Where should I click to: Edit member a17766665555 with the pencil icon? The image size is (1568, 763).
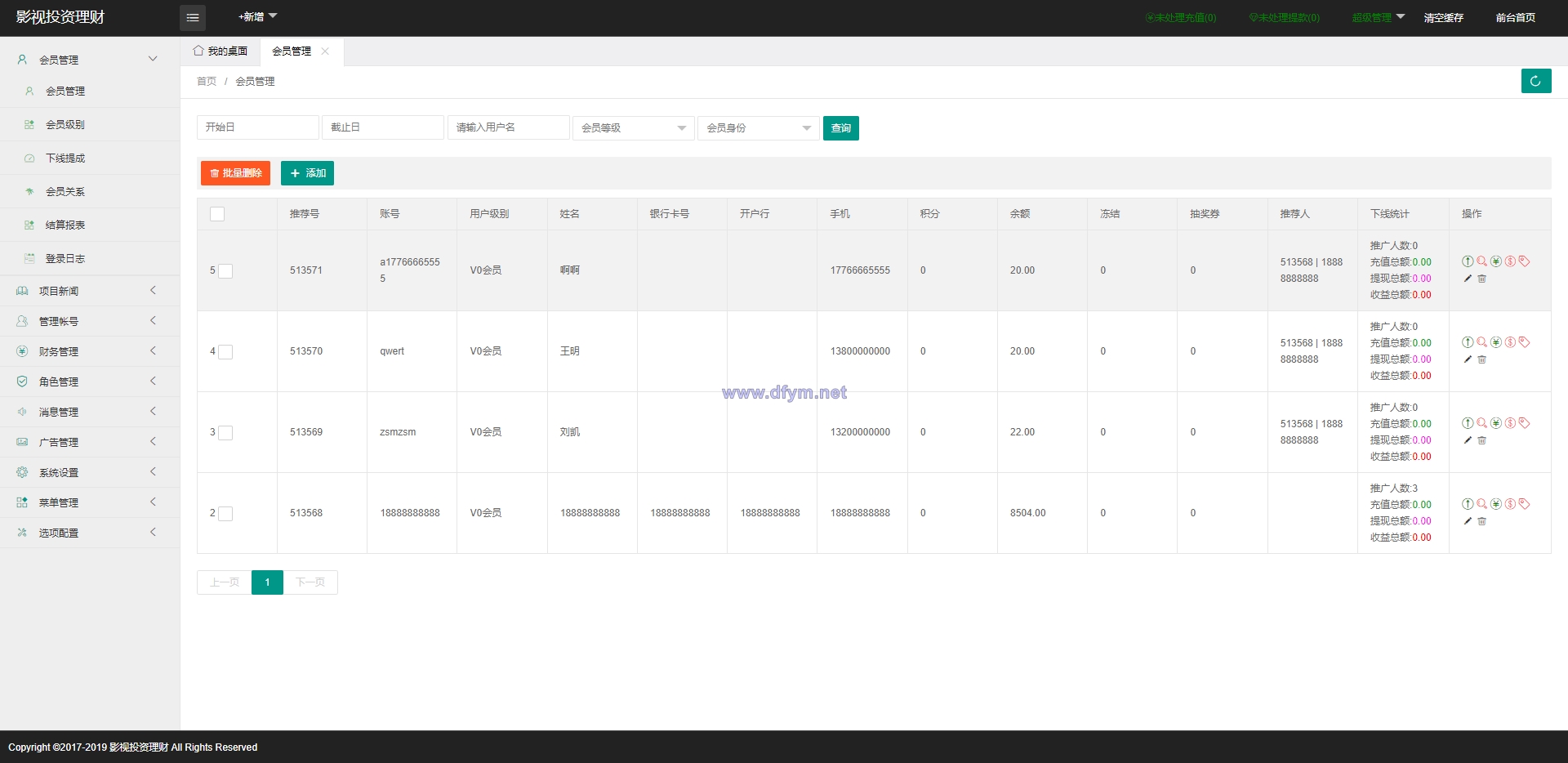[x=1468, y=279]
